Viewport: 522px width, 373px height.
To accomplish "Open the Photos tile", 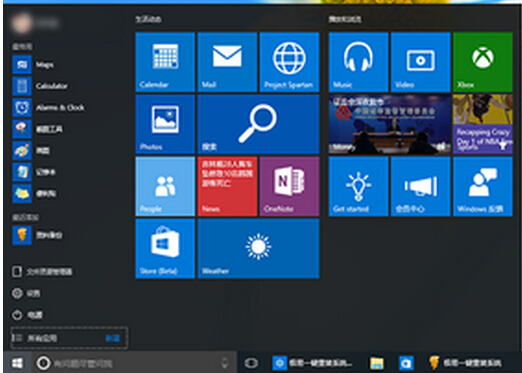I will (165, 124).
